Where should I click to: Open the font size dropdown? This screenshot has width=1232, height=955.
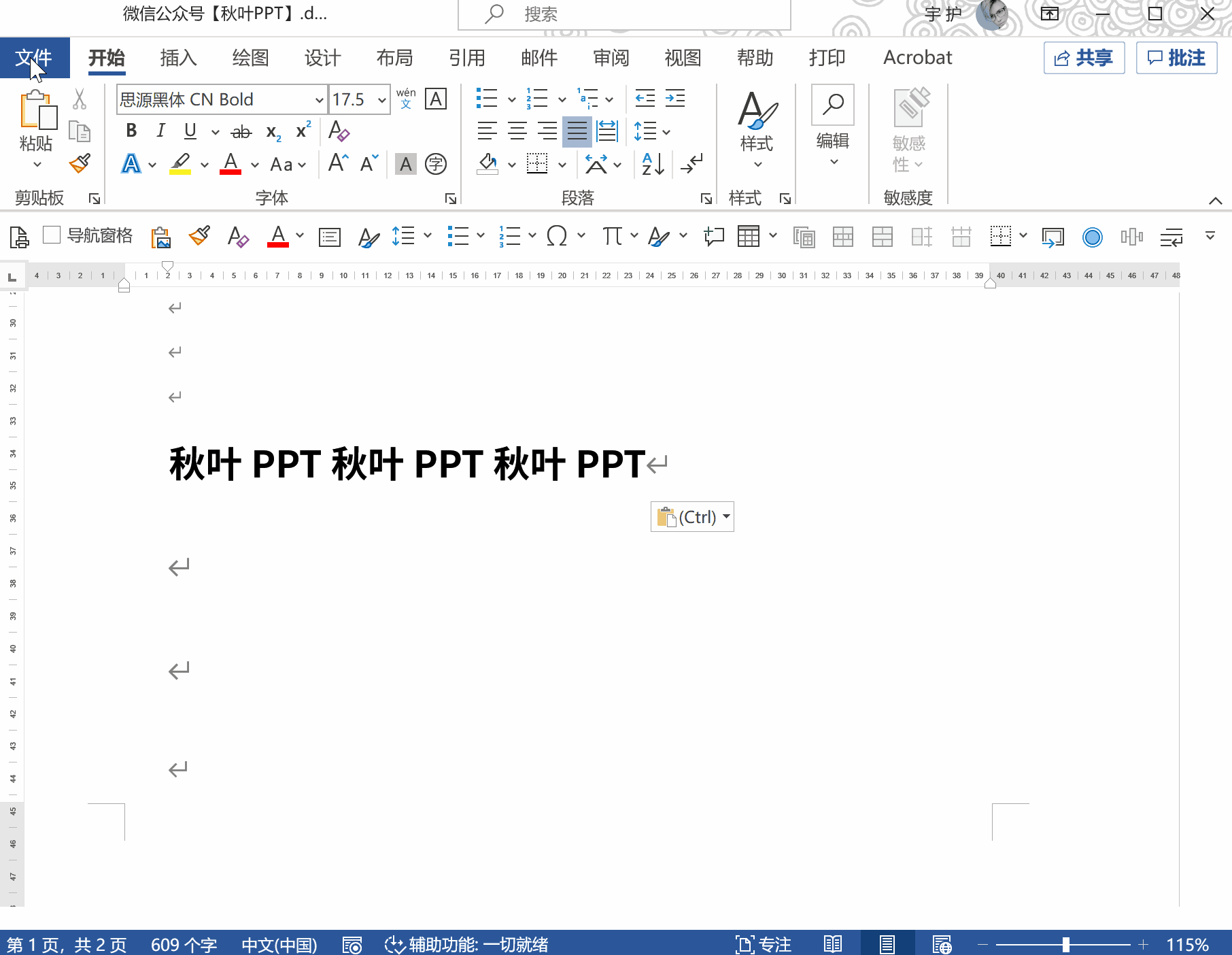(x=382, y=100)
